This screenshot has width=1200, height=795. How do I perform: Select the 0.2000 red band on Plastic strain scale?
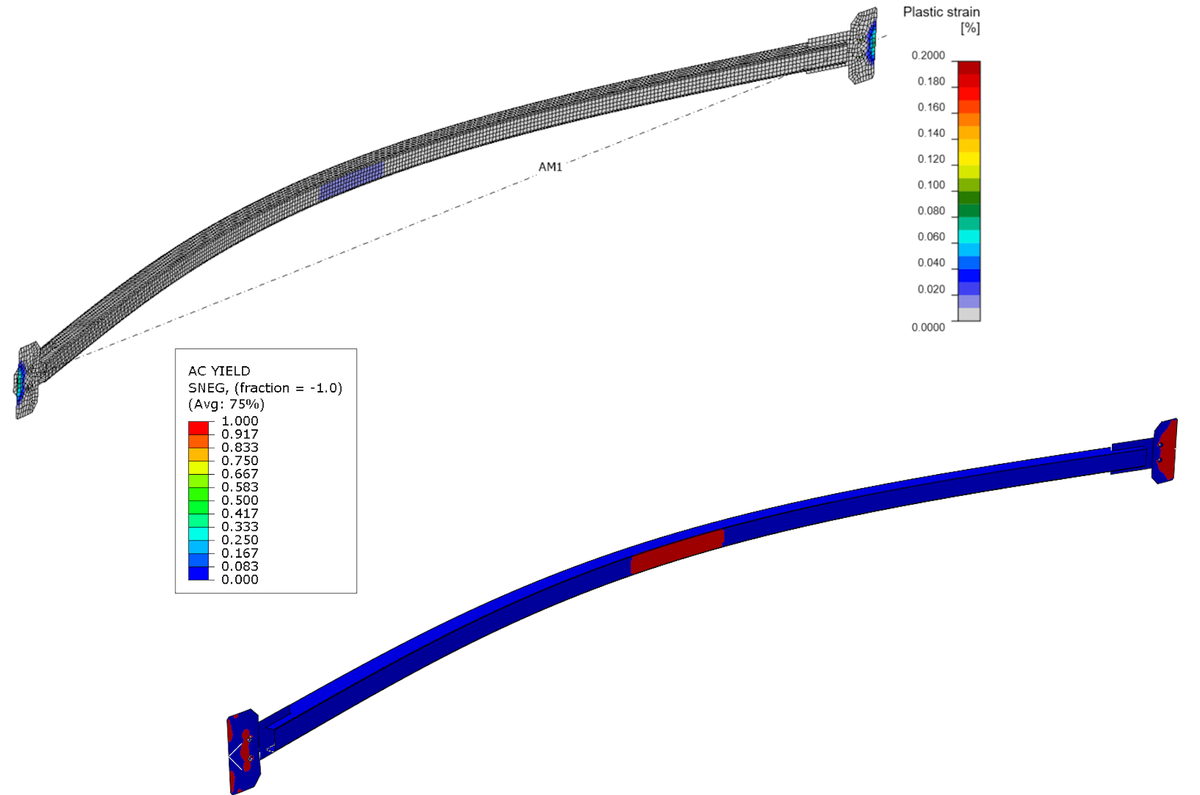967,68
